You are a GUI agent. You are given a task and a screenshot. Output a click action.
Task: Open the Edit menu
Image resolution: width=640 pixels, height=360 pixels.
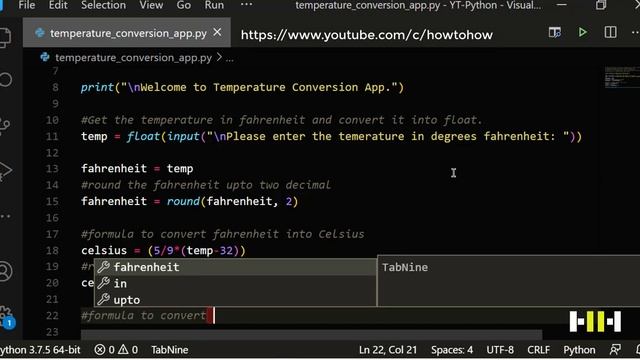click(x=58, y=5)
